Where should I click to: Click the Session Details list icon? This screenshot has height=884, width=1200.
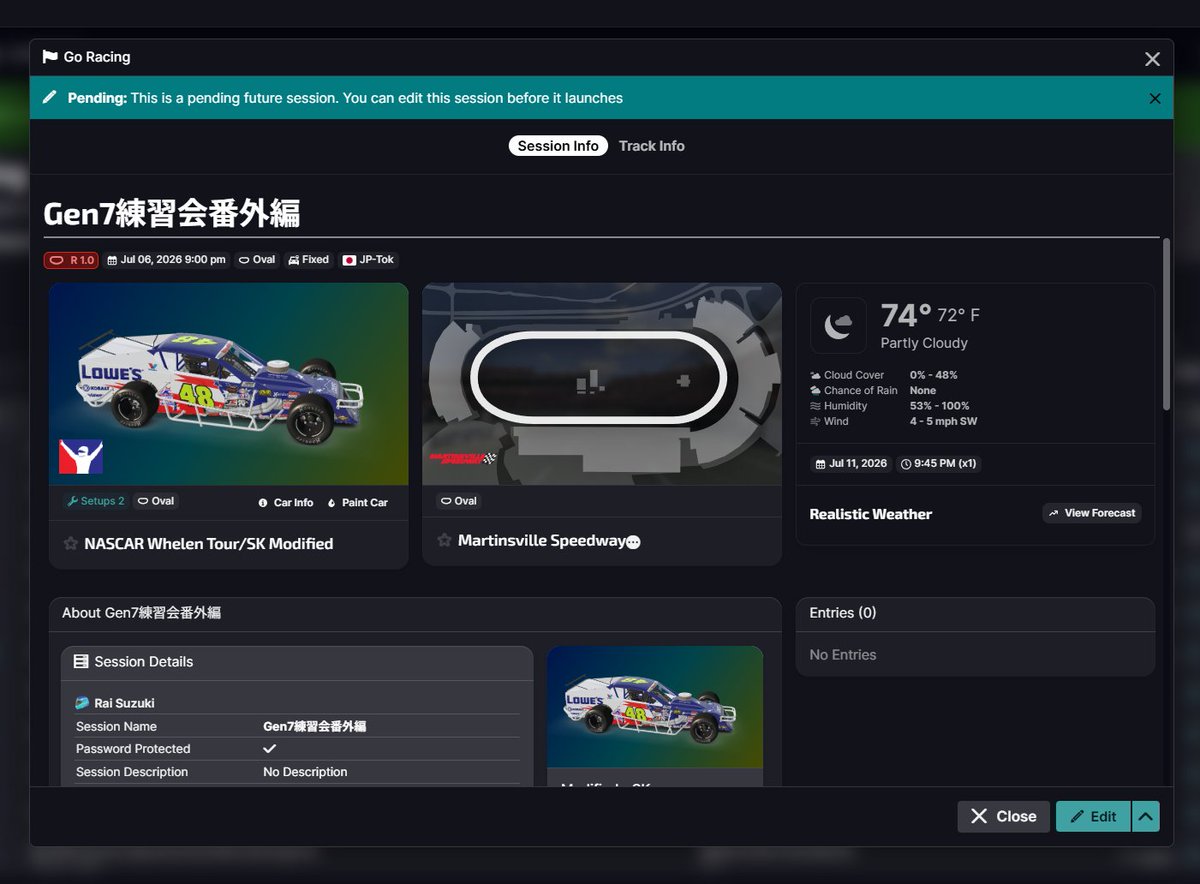point(82,662)
